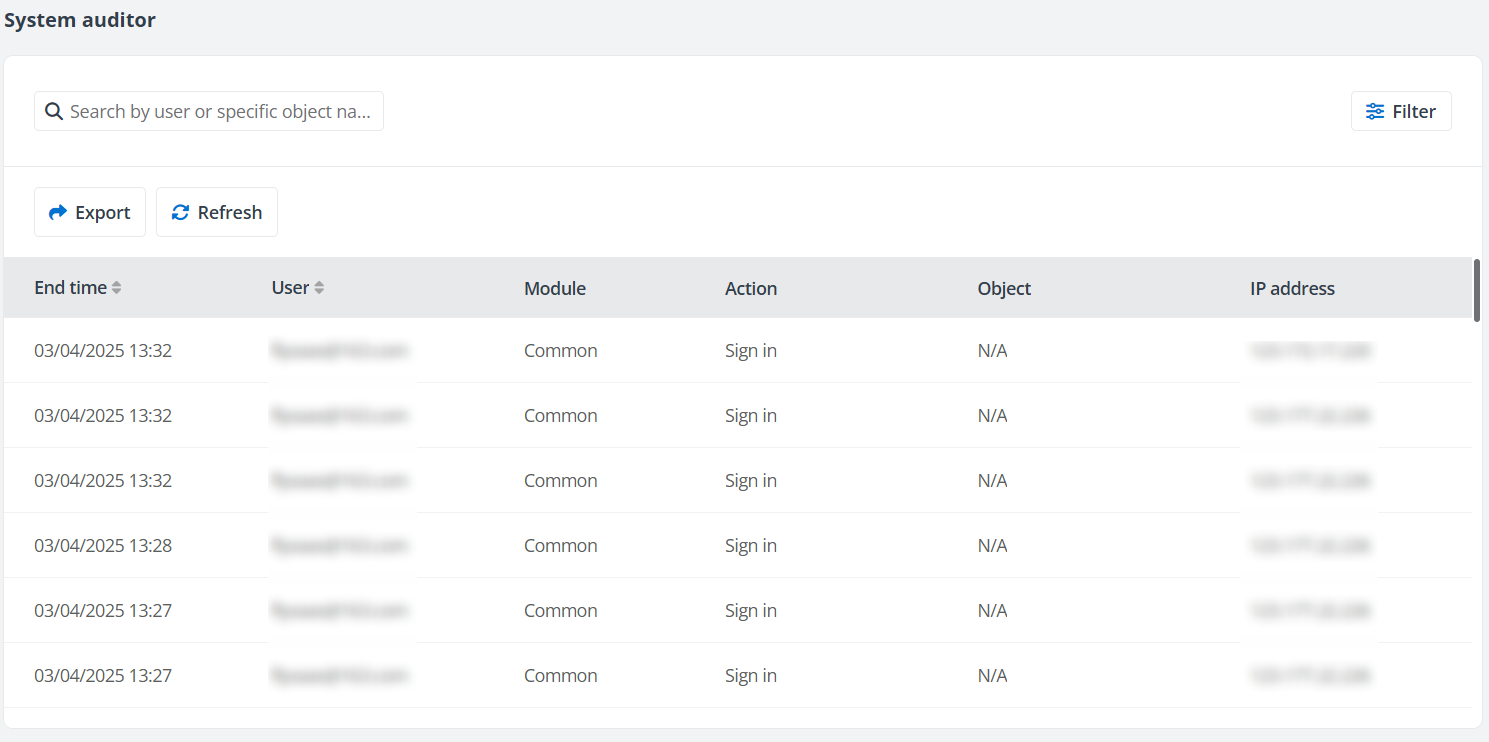The image size is (1489, 742).
Task: Click the Refresh circular arrows icon
Action: pyautogui.click(x=181, y=212)
